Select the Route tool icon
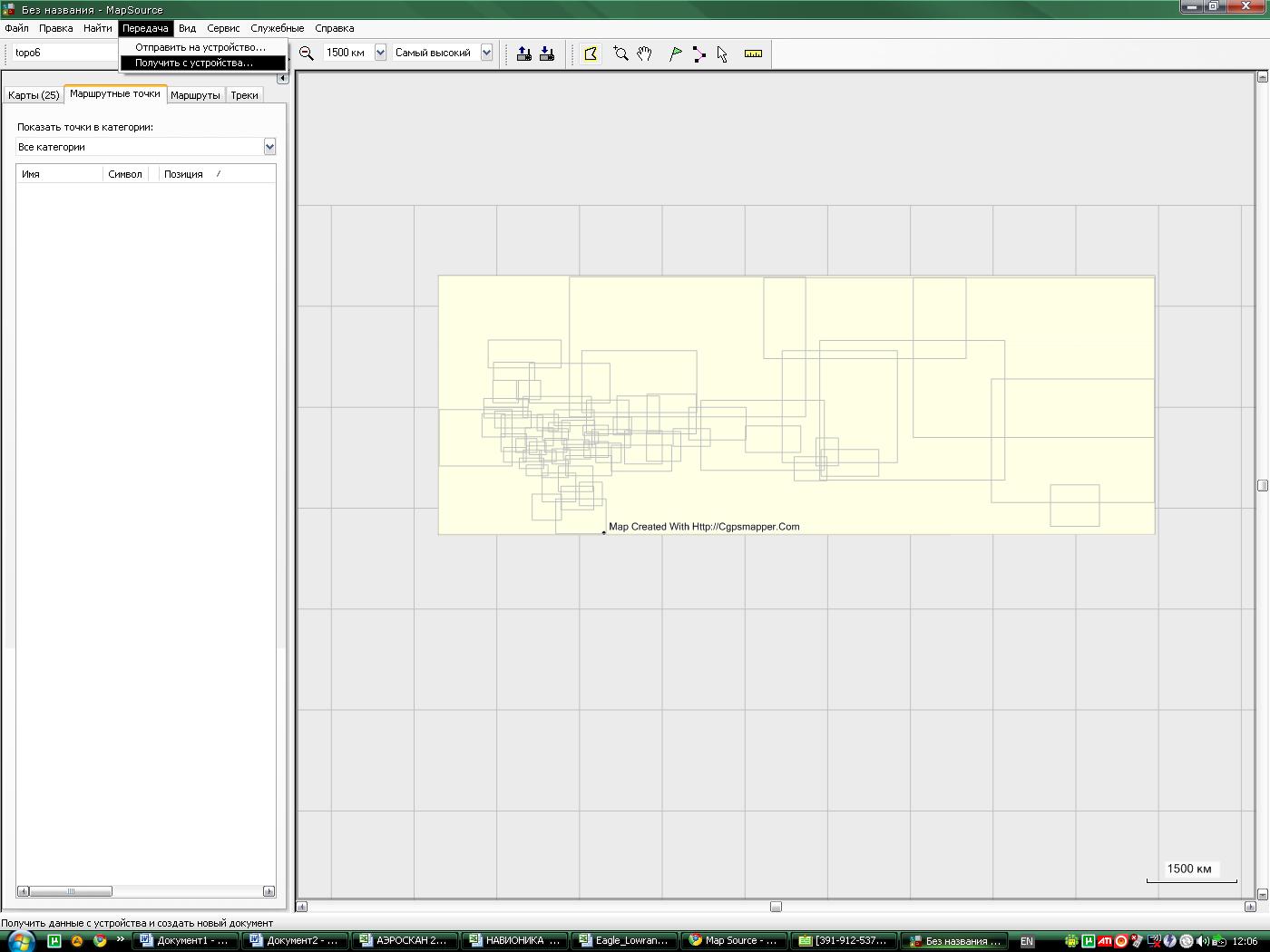Image resolution: width=1270 pixels, height=952 pixels. 699,53
